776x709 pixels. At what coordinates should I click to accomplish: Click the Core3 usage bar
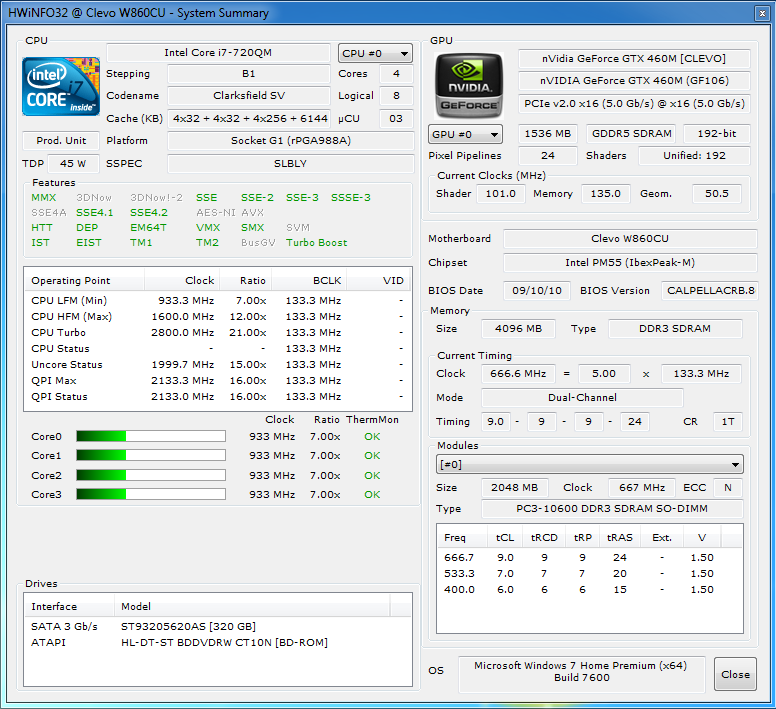click(x=151, y=494)
